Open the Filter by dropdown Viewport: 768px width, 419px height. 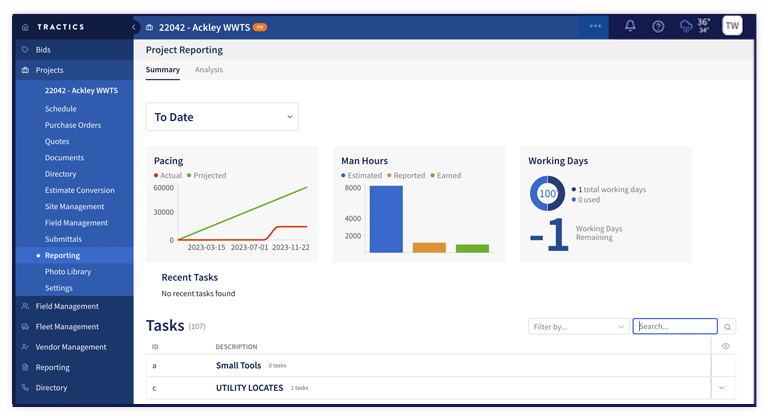click(578, 326)
